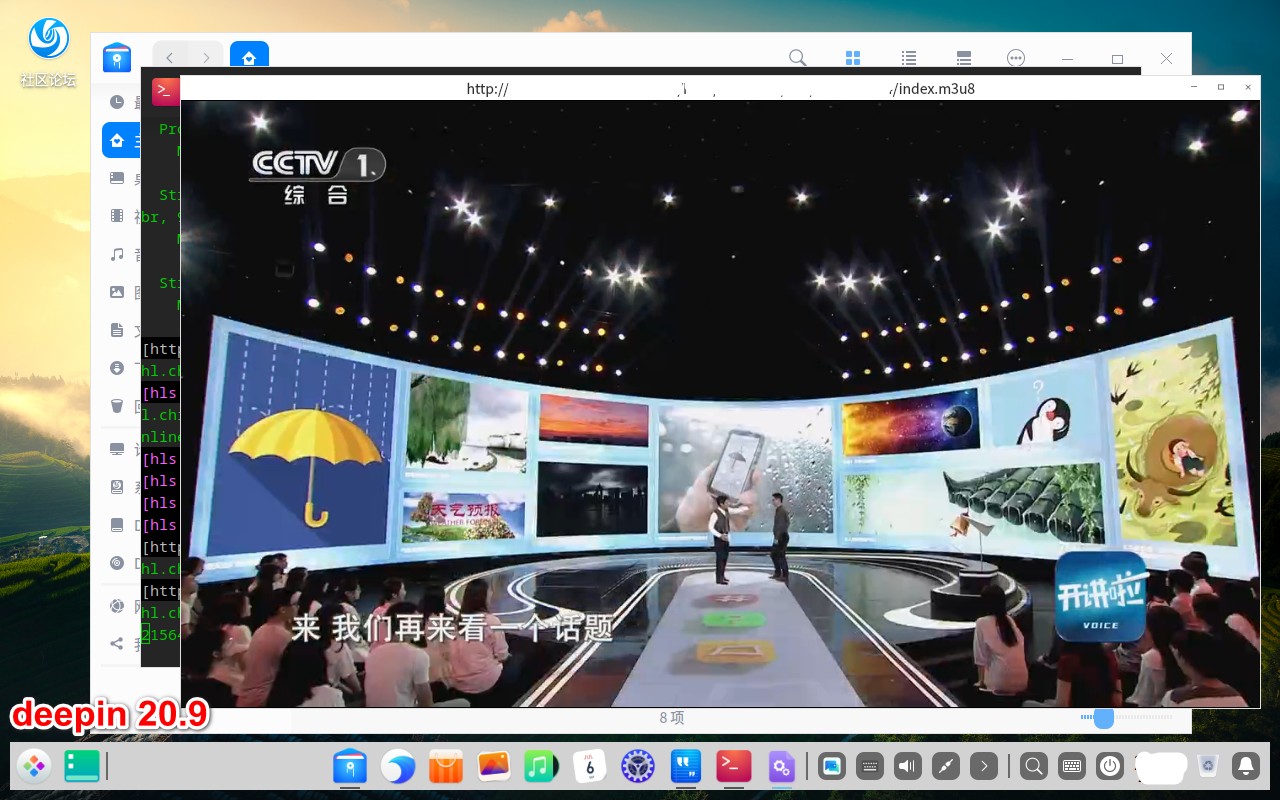Open the 社区论坛 desktop shortcut
Image resolution: width=1280 pixels, height=800 pixels.
tap(48, 52)
